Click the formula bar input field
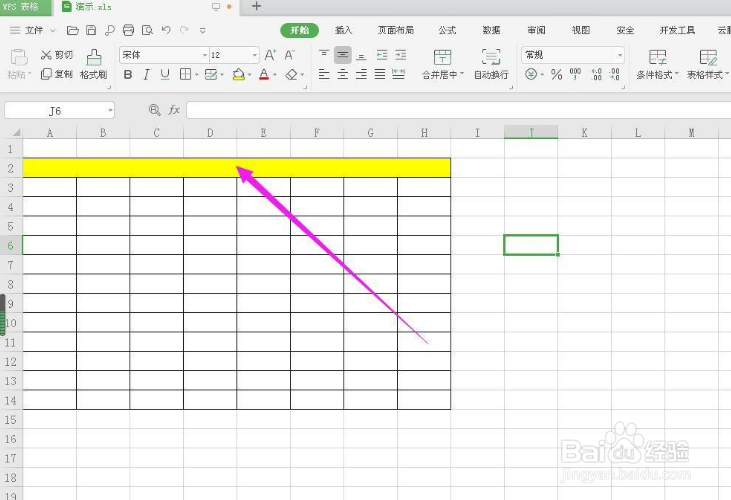 459,110
